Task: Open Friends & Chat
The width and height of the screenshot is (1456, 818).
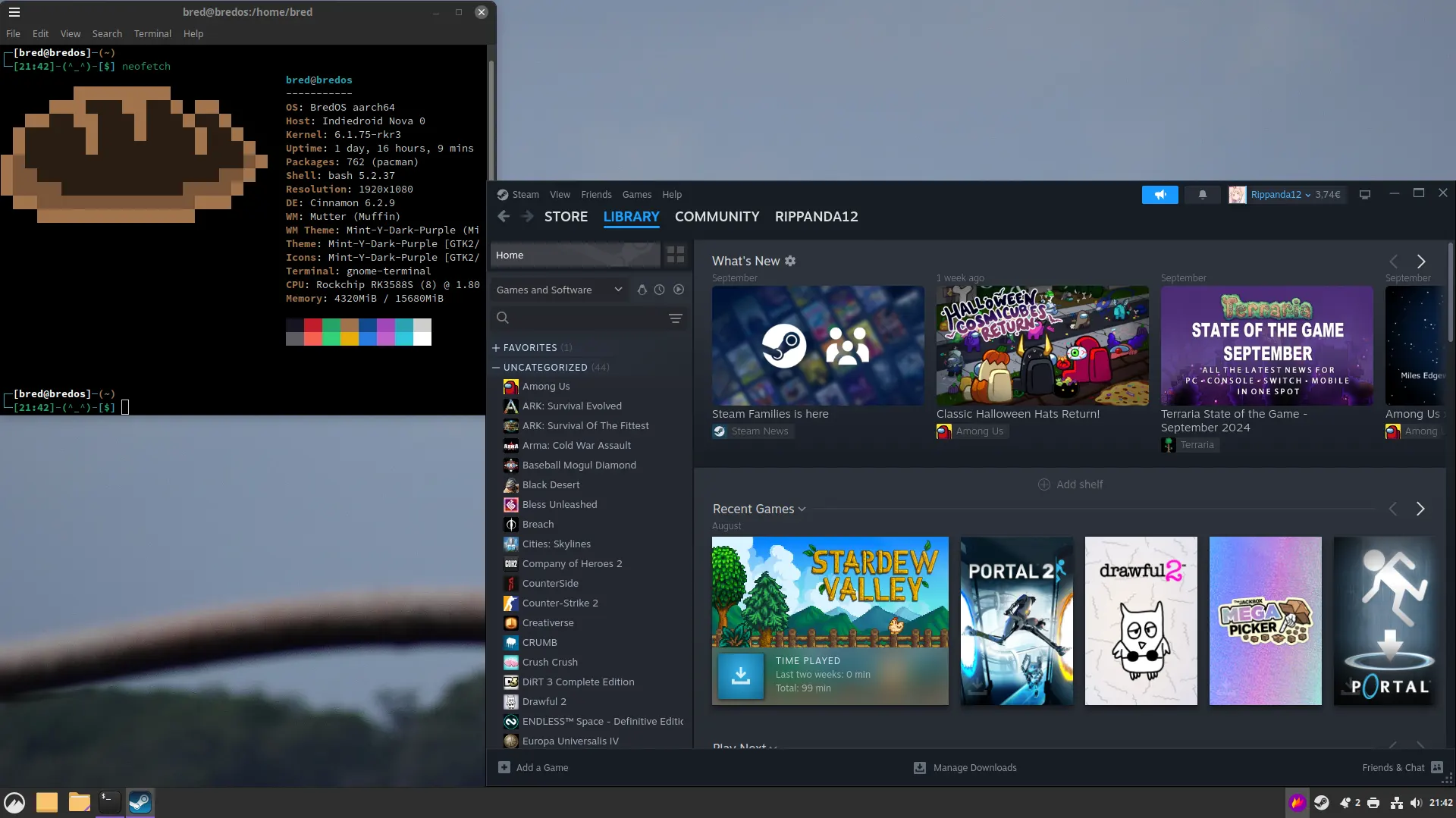Action: click(1402, 768)
